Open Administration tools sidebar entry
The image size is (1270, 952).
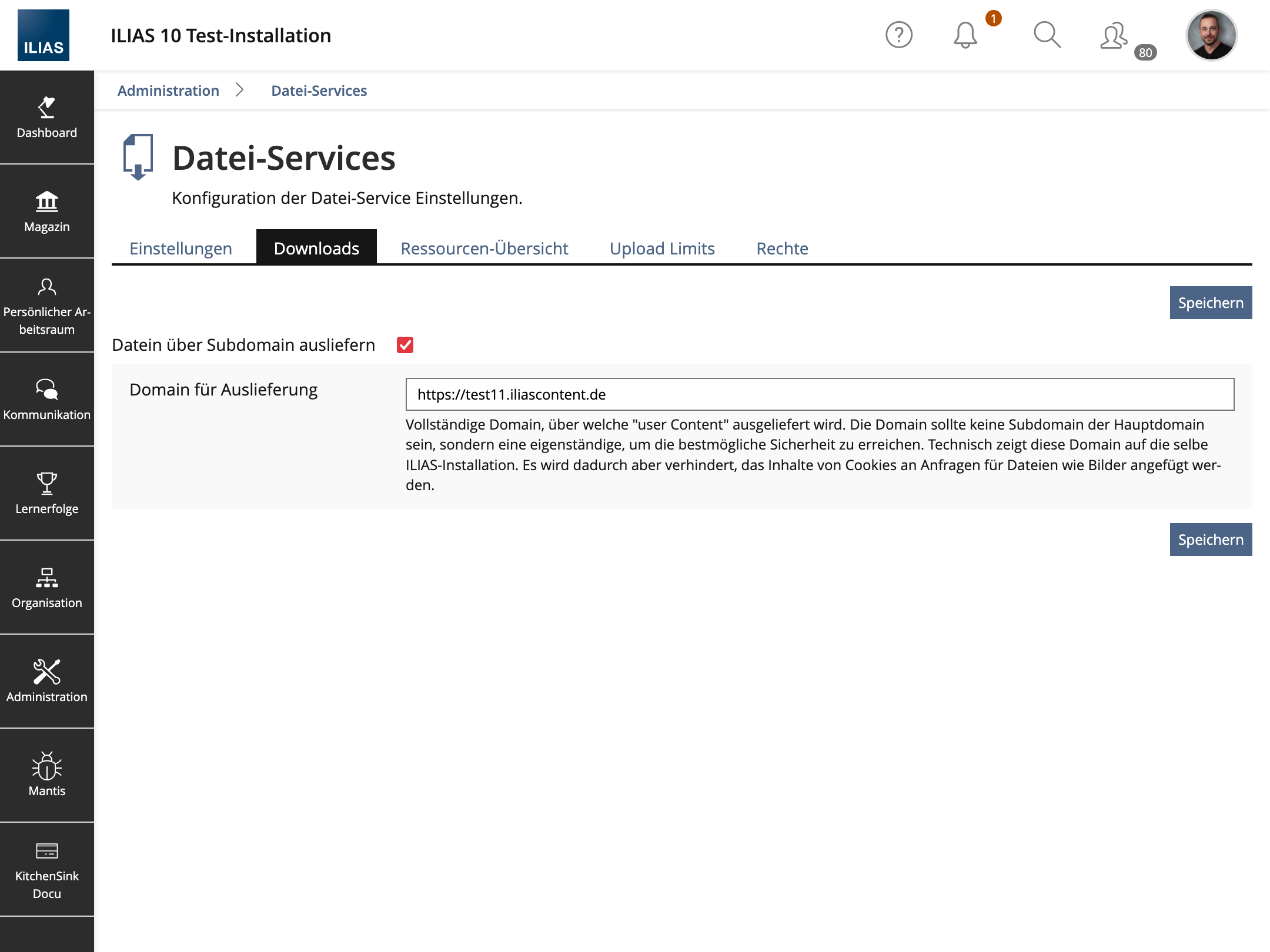click(x=47, y=682)
